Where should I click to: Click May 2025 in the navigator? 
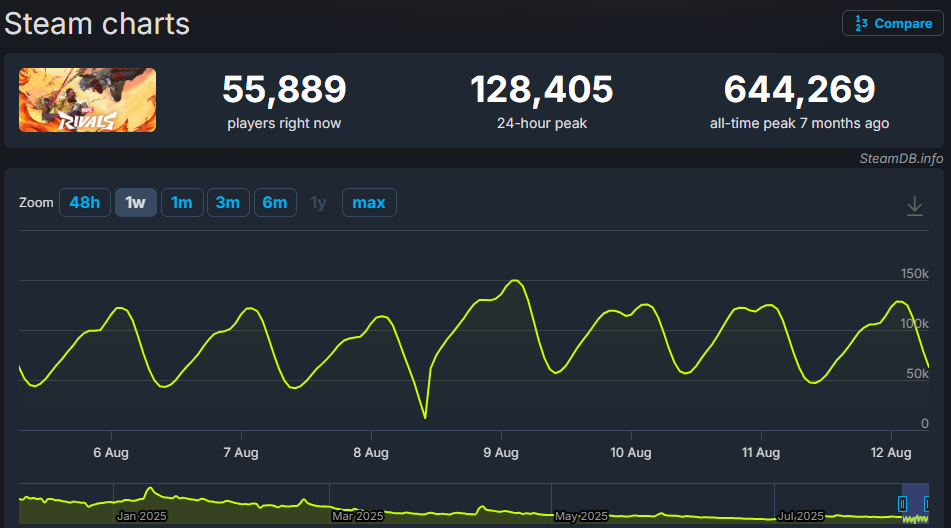tap(581, 516)
